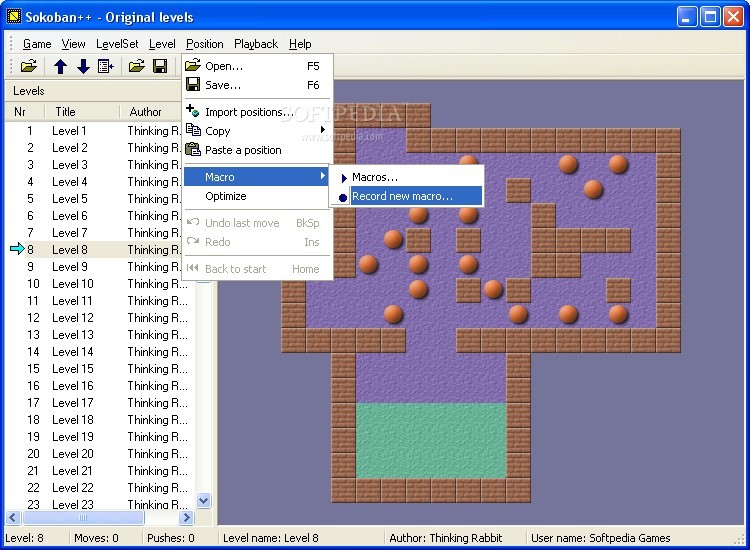The width and height of the screenshot is (750, 550).
Task: Sort levels by the Nr column header
Action: click(25, 112)
